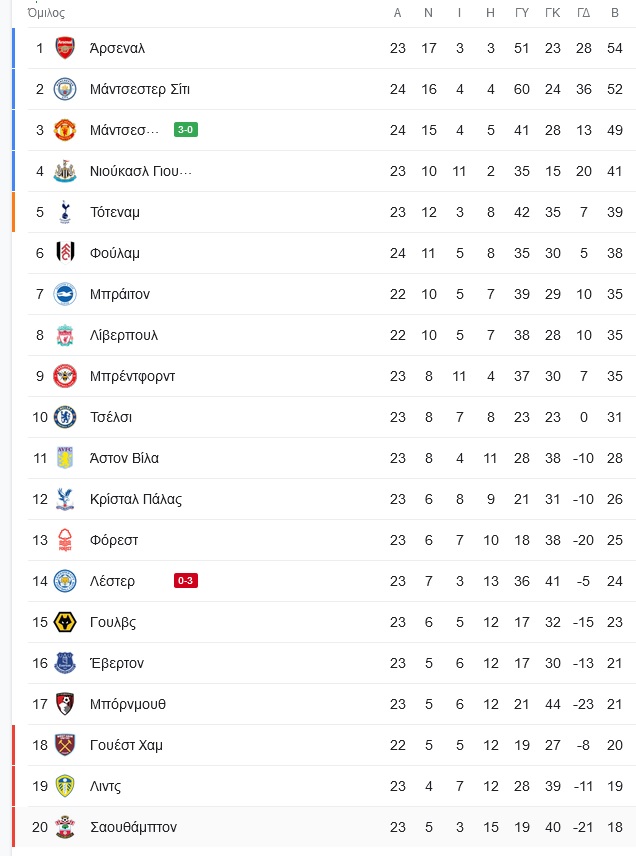Select the Σαουθάμπτον team row
Image resolution: width=636 pixels, height=856 pixels.
[x=324, y=827]
